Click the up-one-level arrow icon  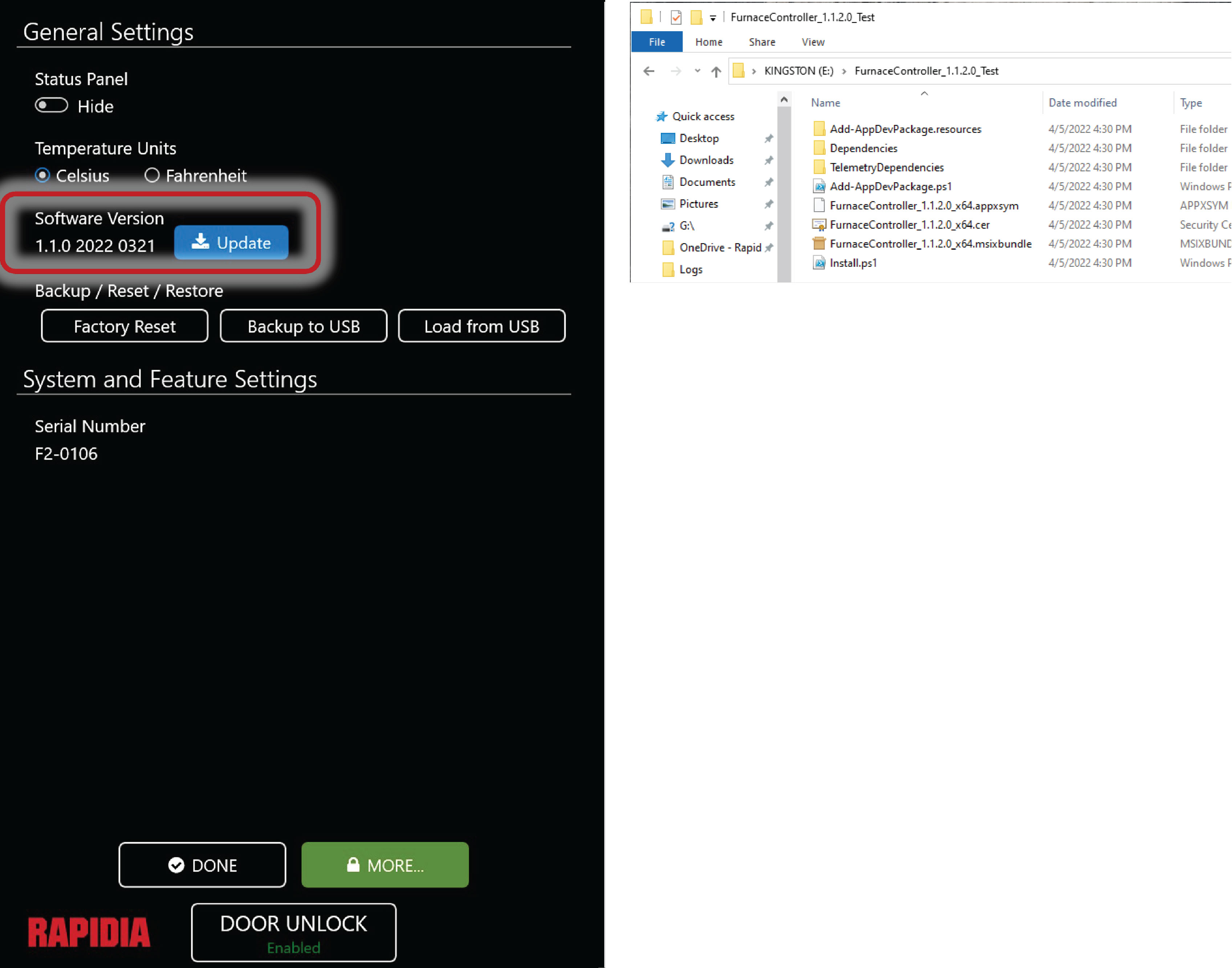[x=716, y=72]
